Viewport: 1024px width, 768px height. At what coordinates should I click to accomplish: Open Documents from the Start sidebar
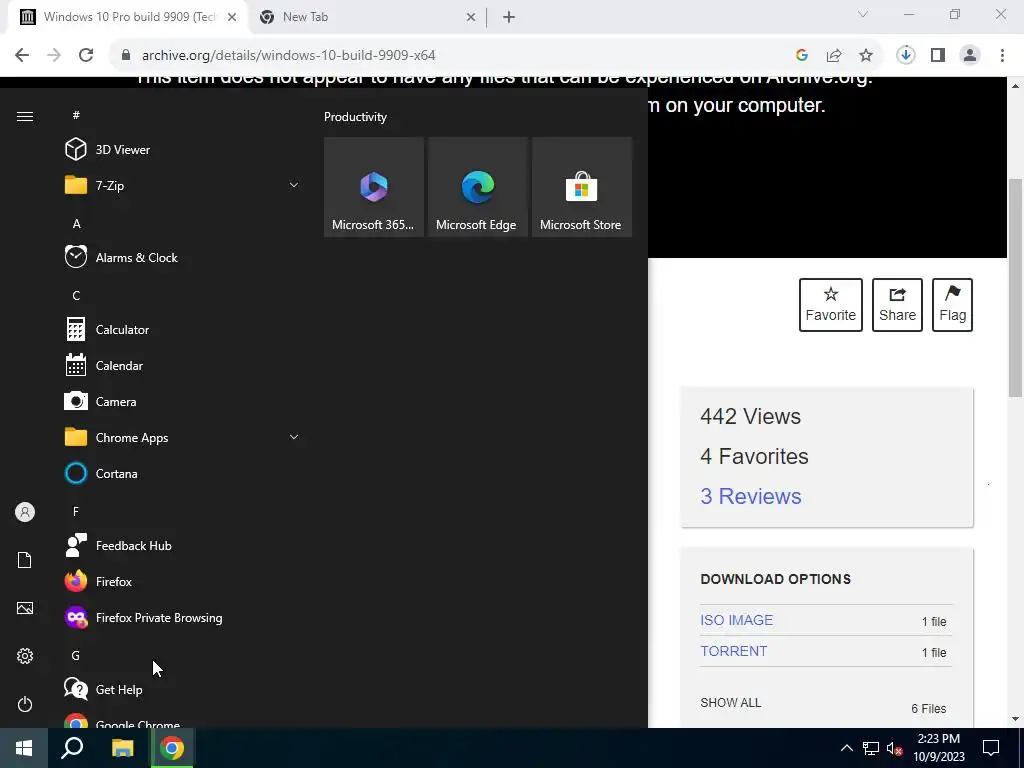25,560
